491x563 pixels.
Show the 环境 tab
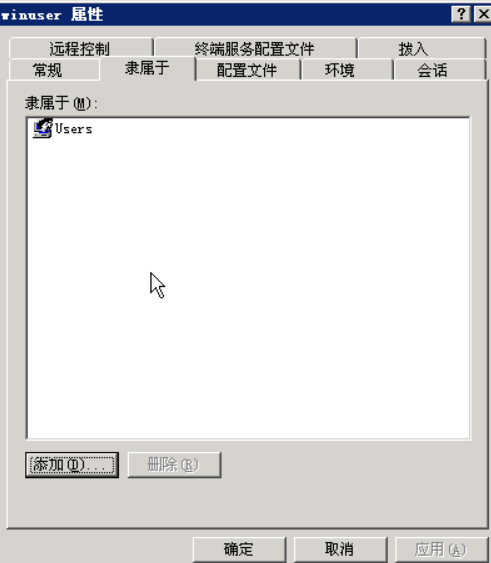(x=340, y=70)
